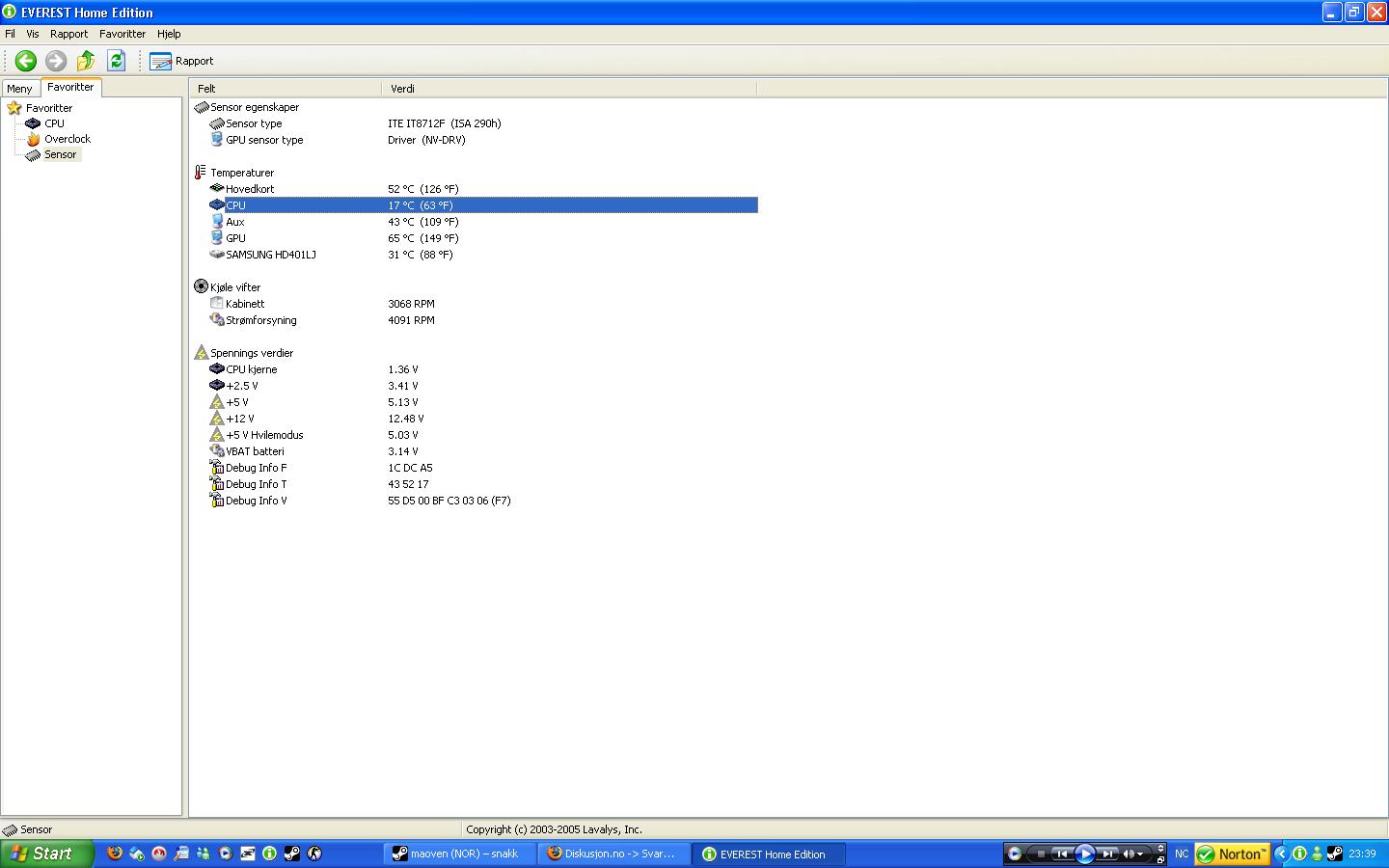Open the Favoritter menu in menu bar
The image size is (1389, 868).
click(123, 34)
